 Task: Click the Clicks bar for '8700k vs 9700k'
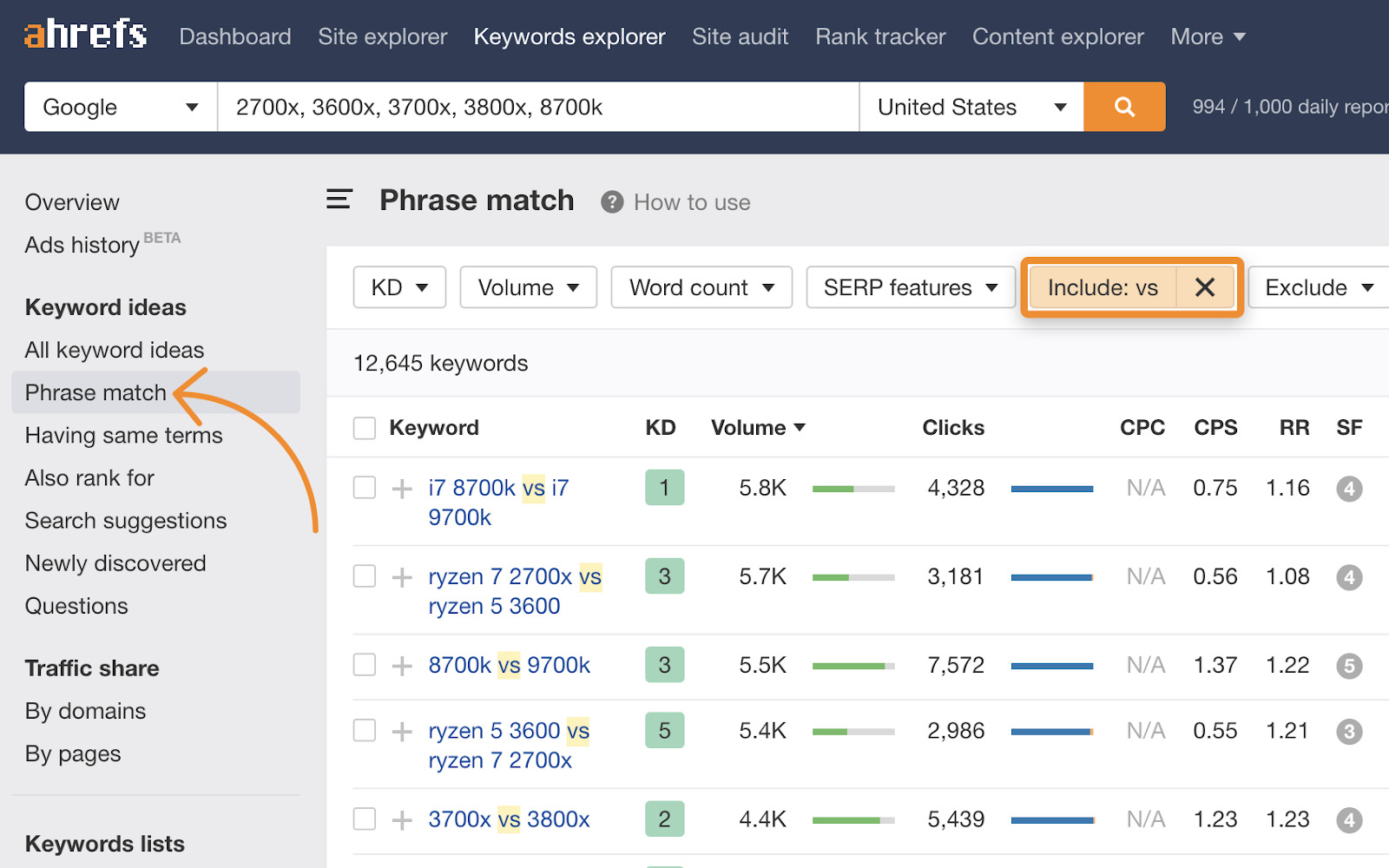(1051, 665)
